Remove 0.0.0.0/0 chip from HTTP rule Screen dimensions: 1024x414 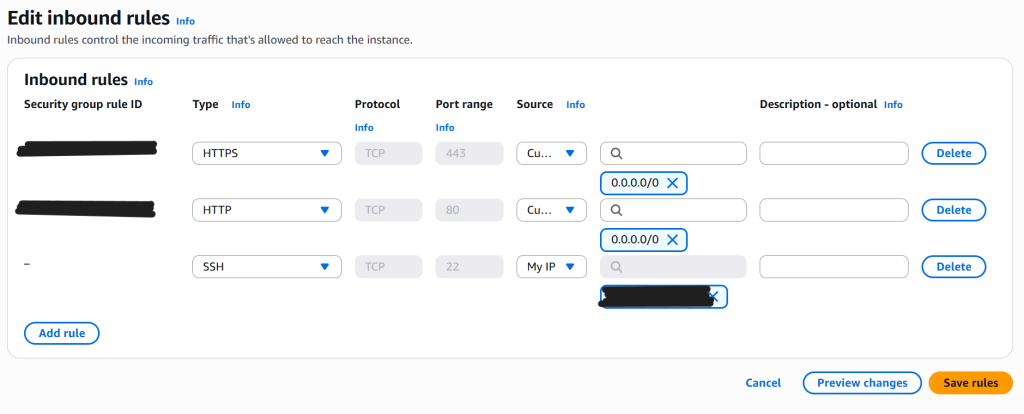[672, 240]
